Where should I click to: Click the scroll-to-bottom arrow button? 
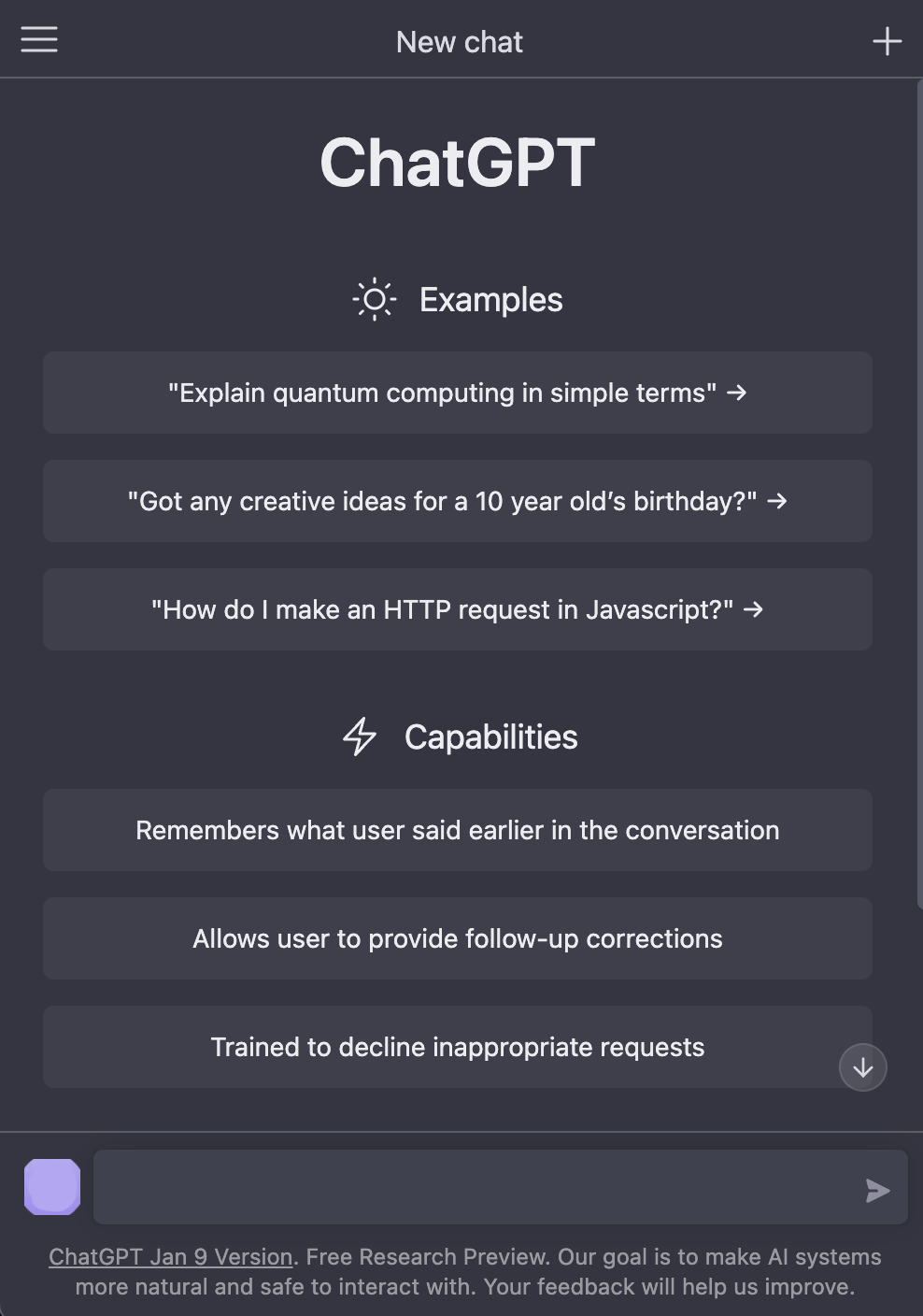(862, 1067)
